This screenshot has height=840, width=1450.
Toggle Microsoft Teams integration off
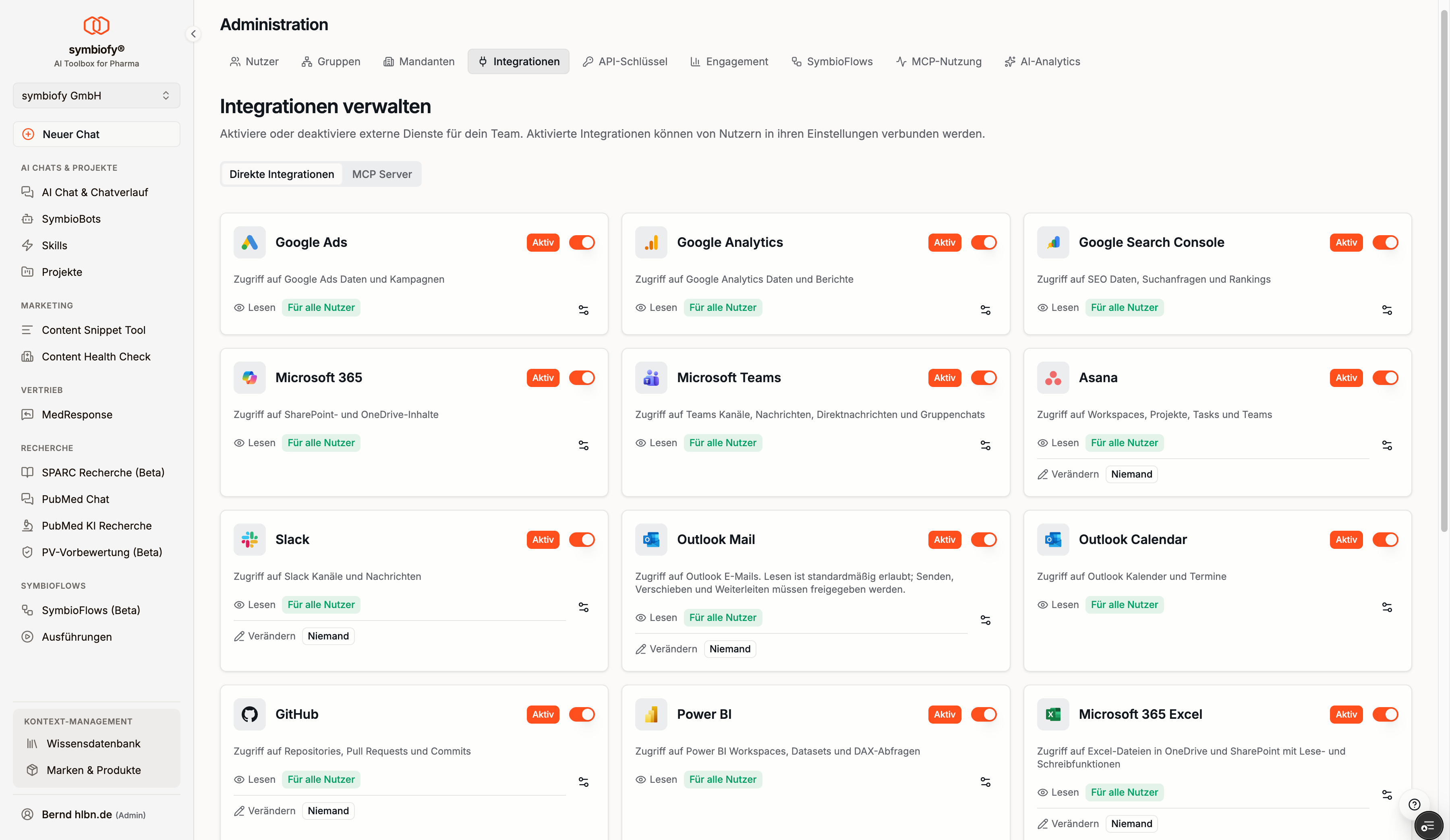[x=983, y=377]
